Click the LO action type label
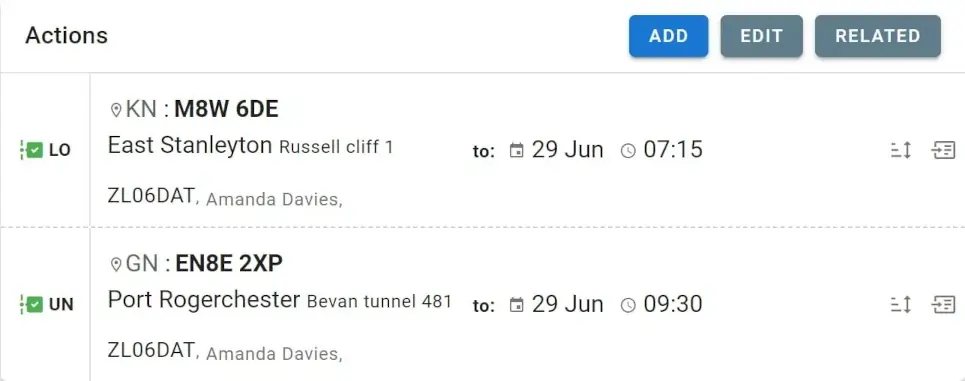The height and width of the screenshot is (381, 965). [x=60, y=150]
